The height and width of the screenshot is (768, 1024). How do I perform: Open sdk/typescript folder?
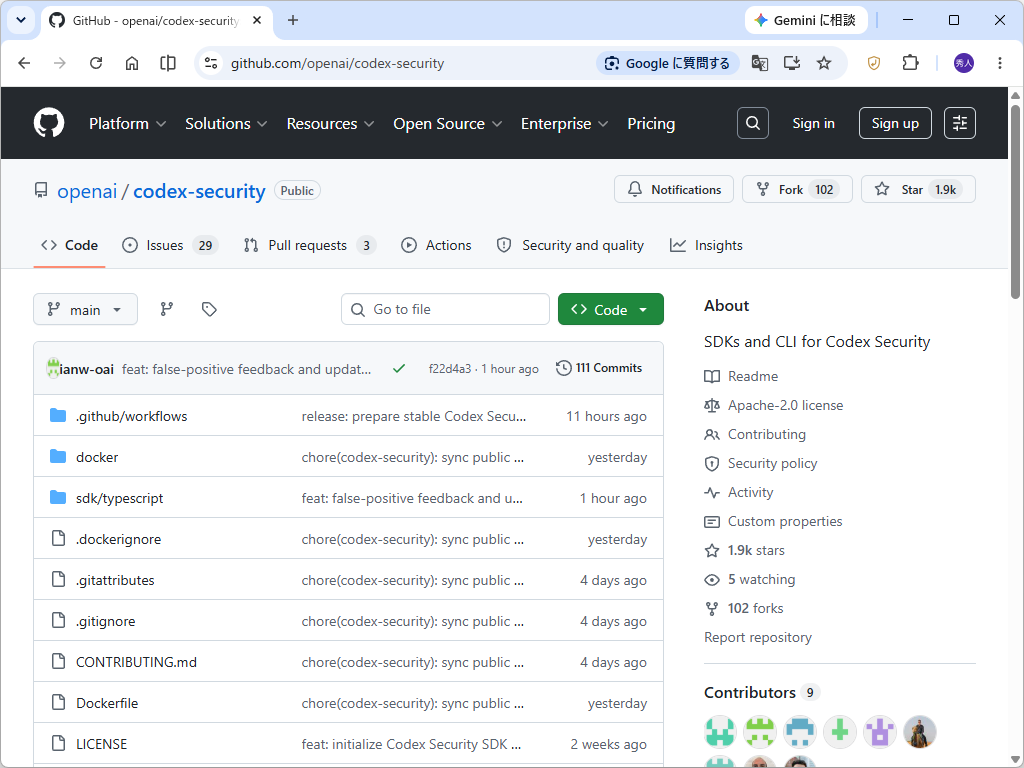(120, 498)
